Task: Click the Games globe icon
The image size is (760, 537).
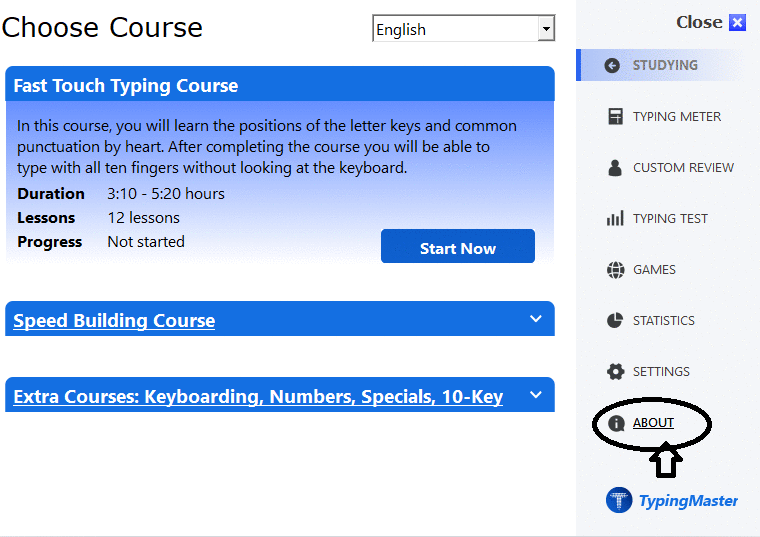Action: 615,270
